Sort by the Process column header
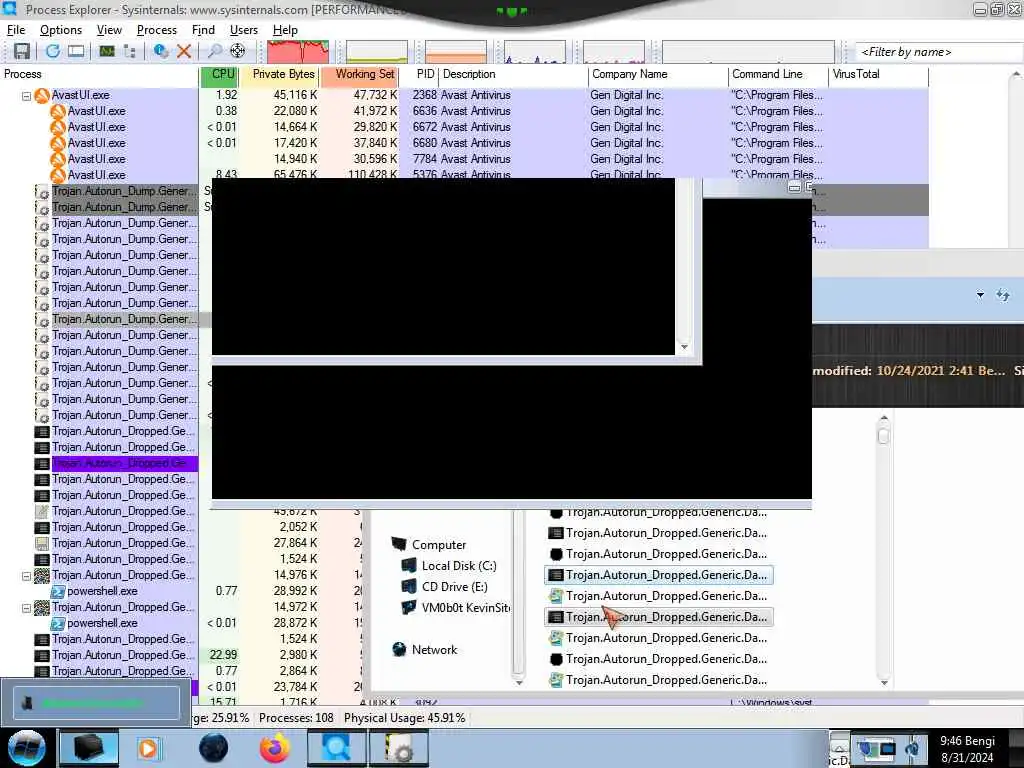Screen dimensions: 1024x768 coord(99,74)
